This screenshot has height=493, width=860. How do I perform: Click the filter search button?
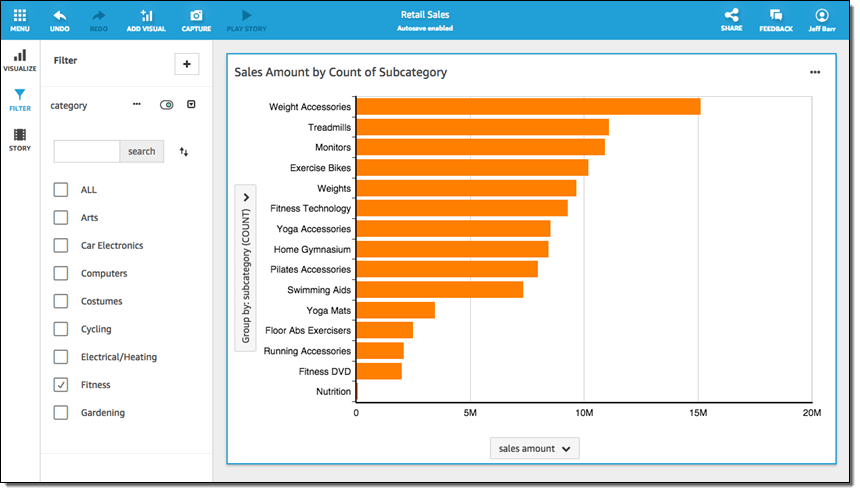[142, 151]
